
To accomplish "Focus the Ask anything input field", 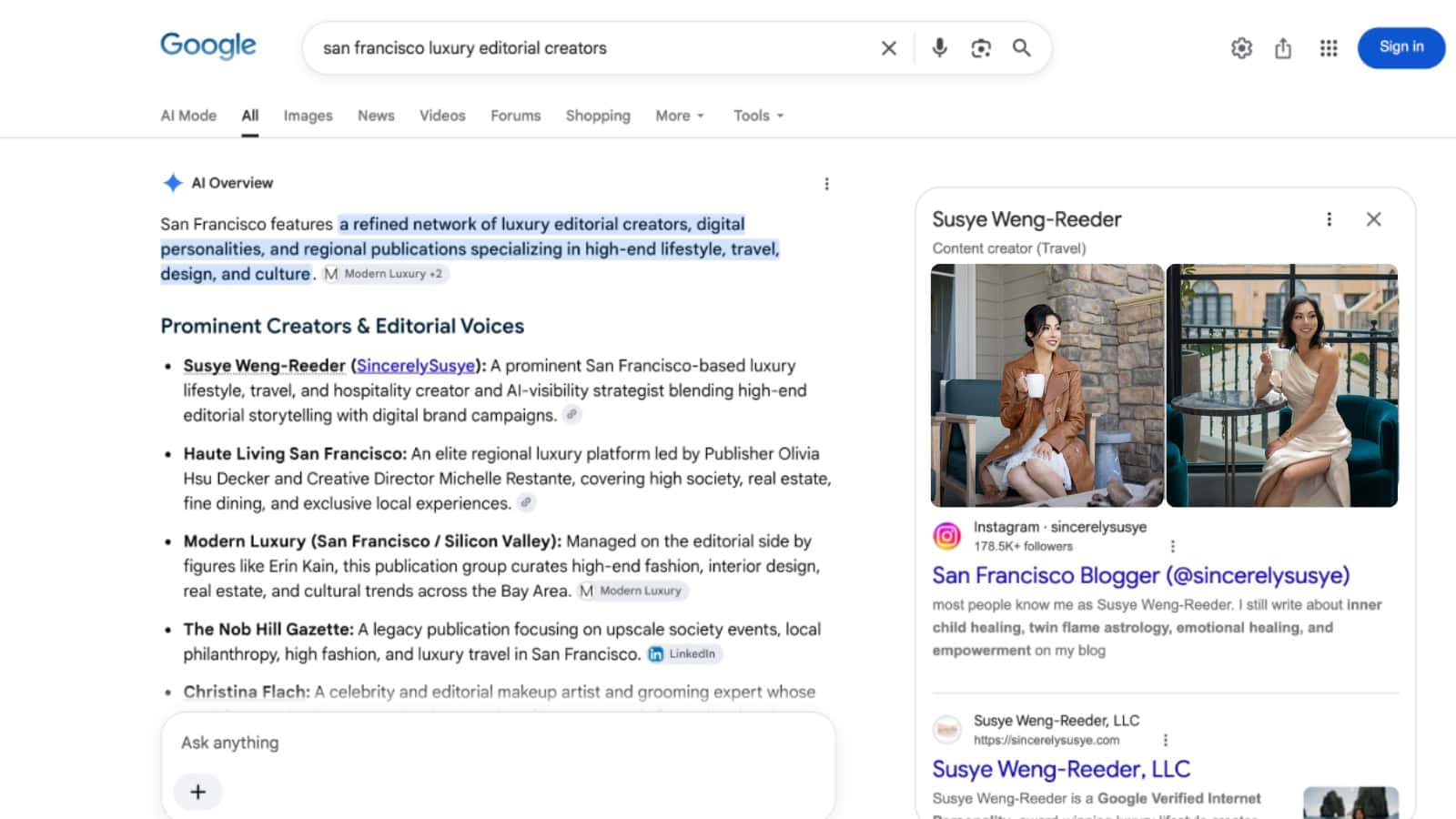I will (x=498, y=743).
